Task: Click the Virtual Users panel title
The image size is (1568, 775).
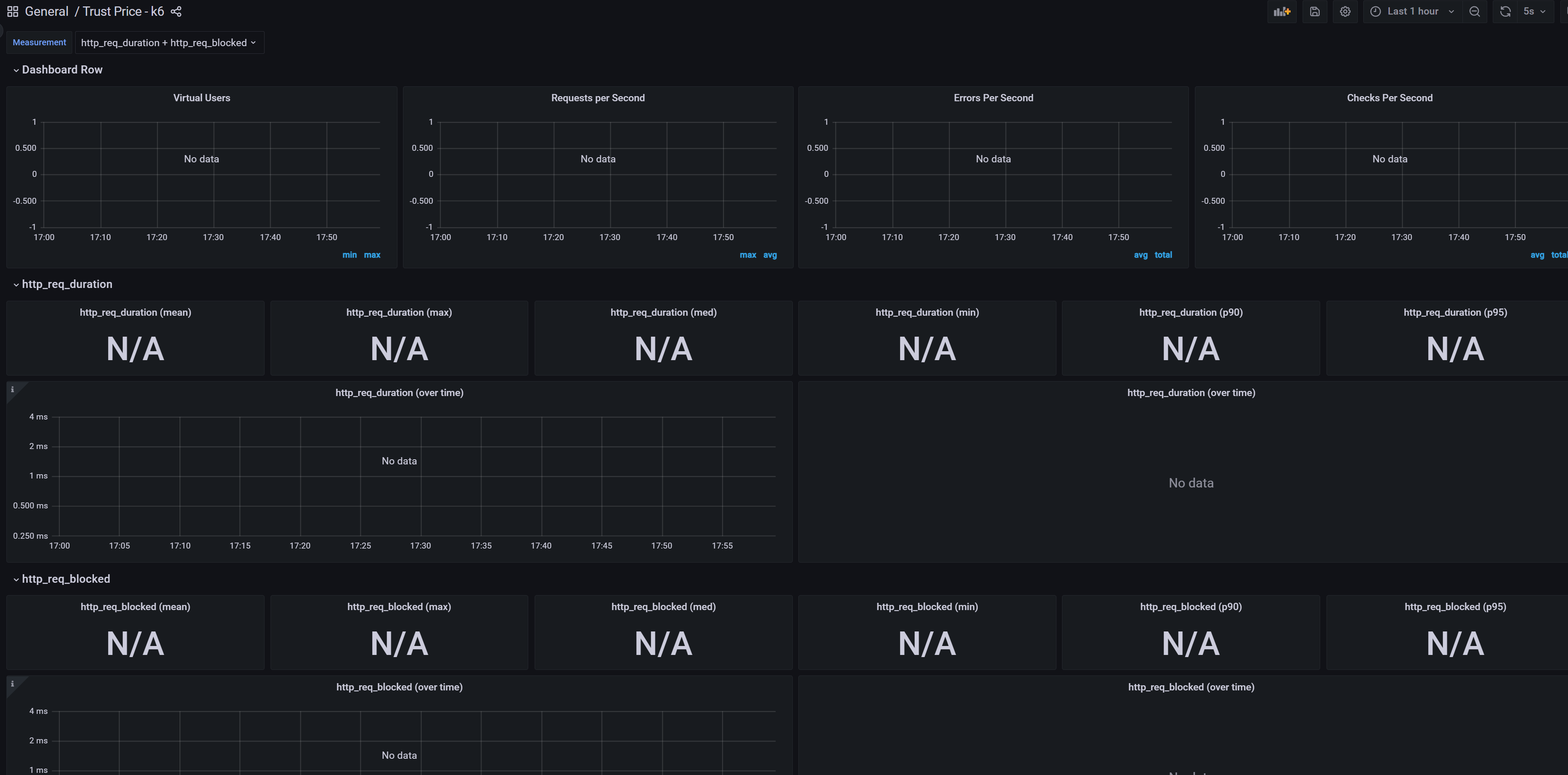Action: click(x=201, y=98)
